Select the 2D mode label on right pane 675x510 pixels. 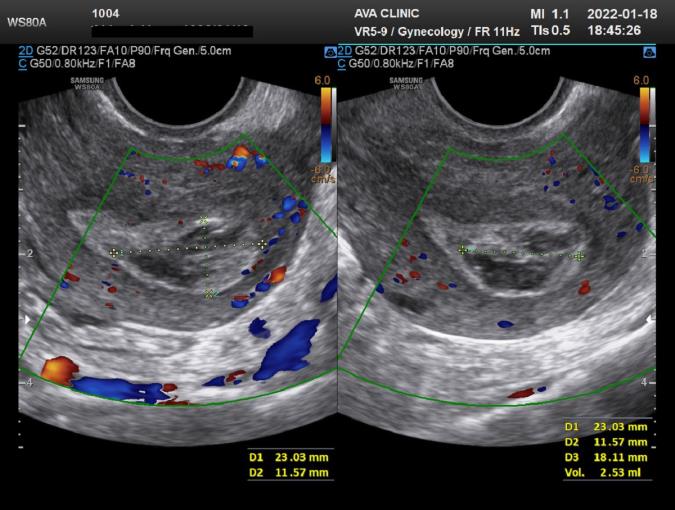pos(345,51)
